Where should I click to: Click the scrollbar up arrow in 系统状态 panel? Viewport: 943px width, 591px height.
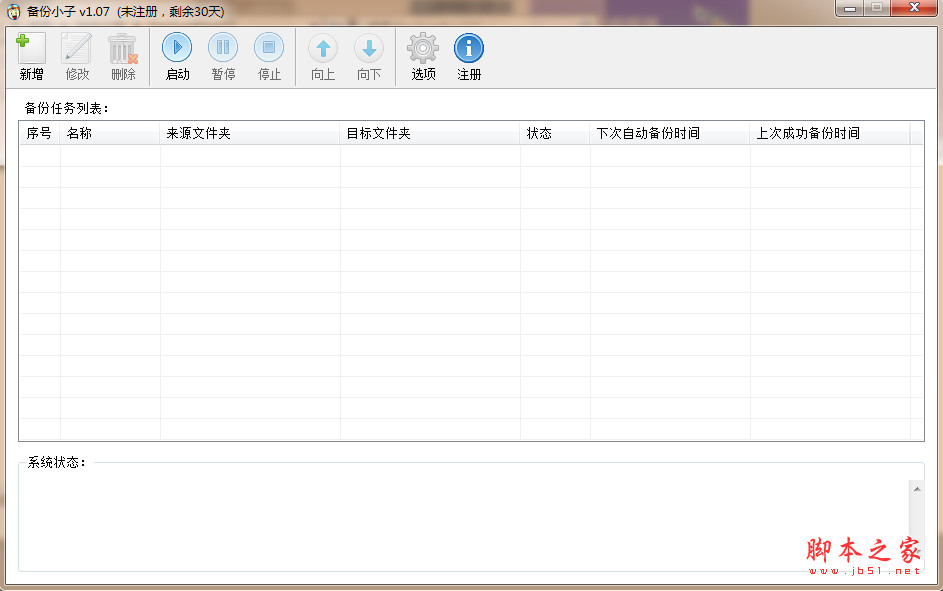click(917, 488)
